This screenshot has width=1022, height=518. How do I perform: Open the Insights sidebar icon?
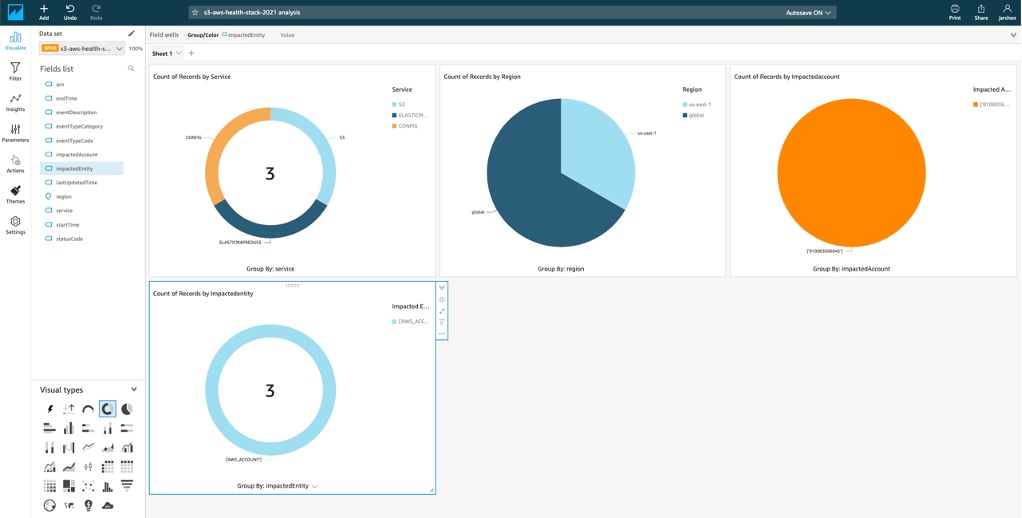click(15, 102)
